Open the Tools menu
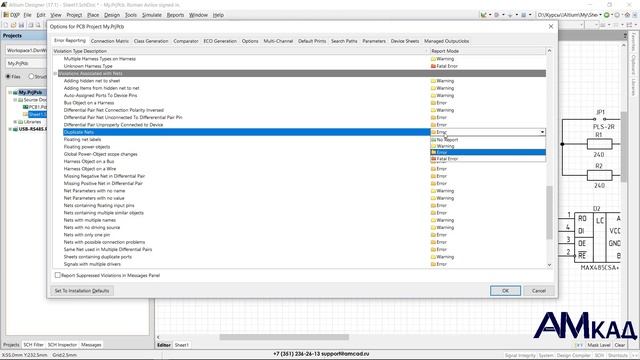The image size is (640, 360). click(x=131, y=15)
